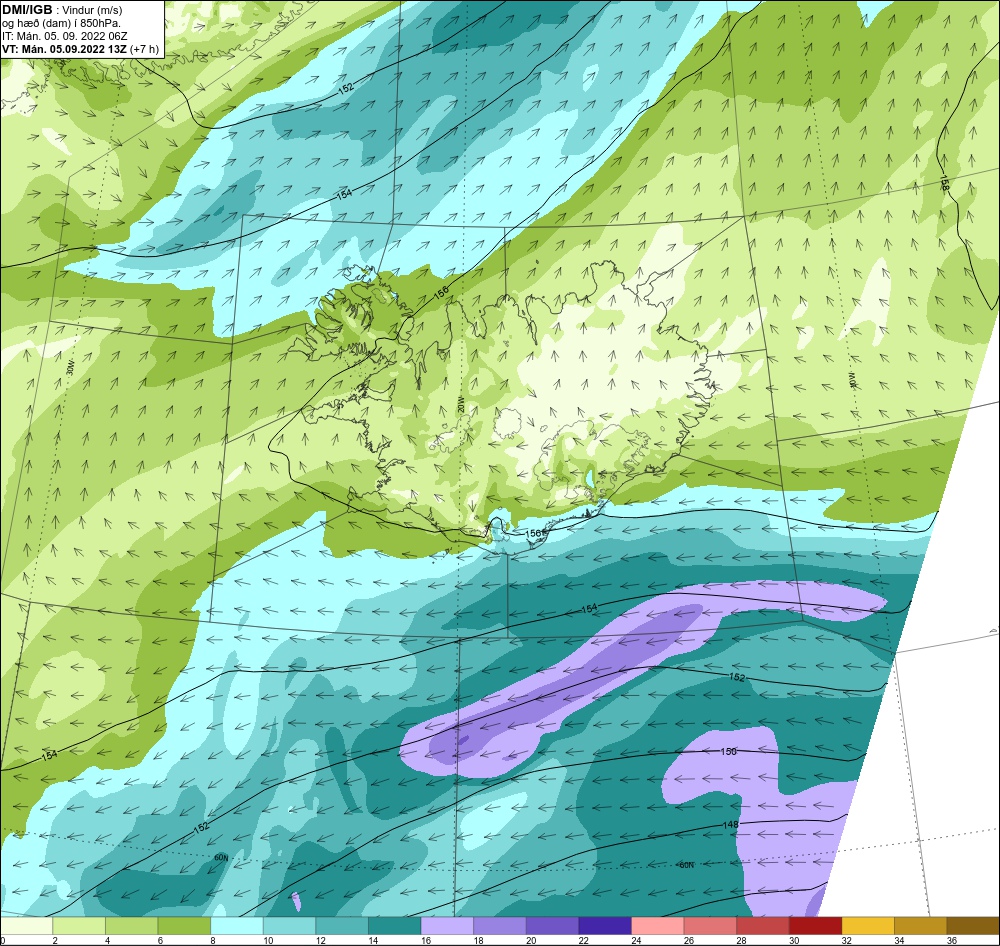
Task: Click the 'DMI/IGB : Vindur (m/s)' title line
Action: (x=62, y=10)
